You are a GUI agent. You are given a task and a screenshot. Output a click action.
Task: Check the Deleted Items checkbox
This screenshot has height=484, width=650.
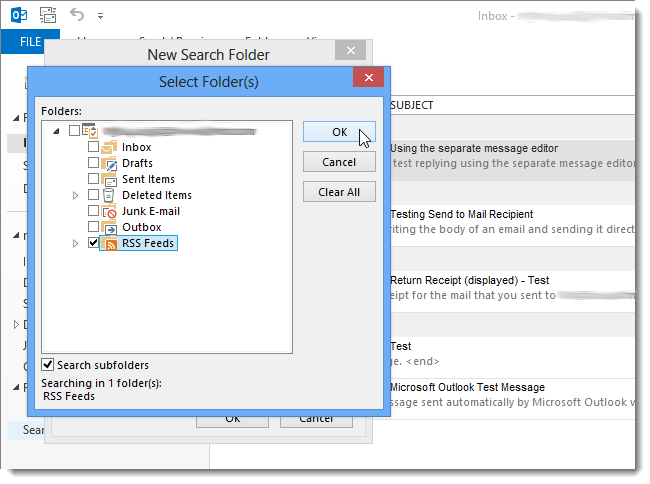point(93,194)
